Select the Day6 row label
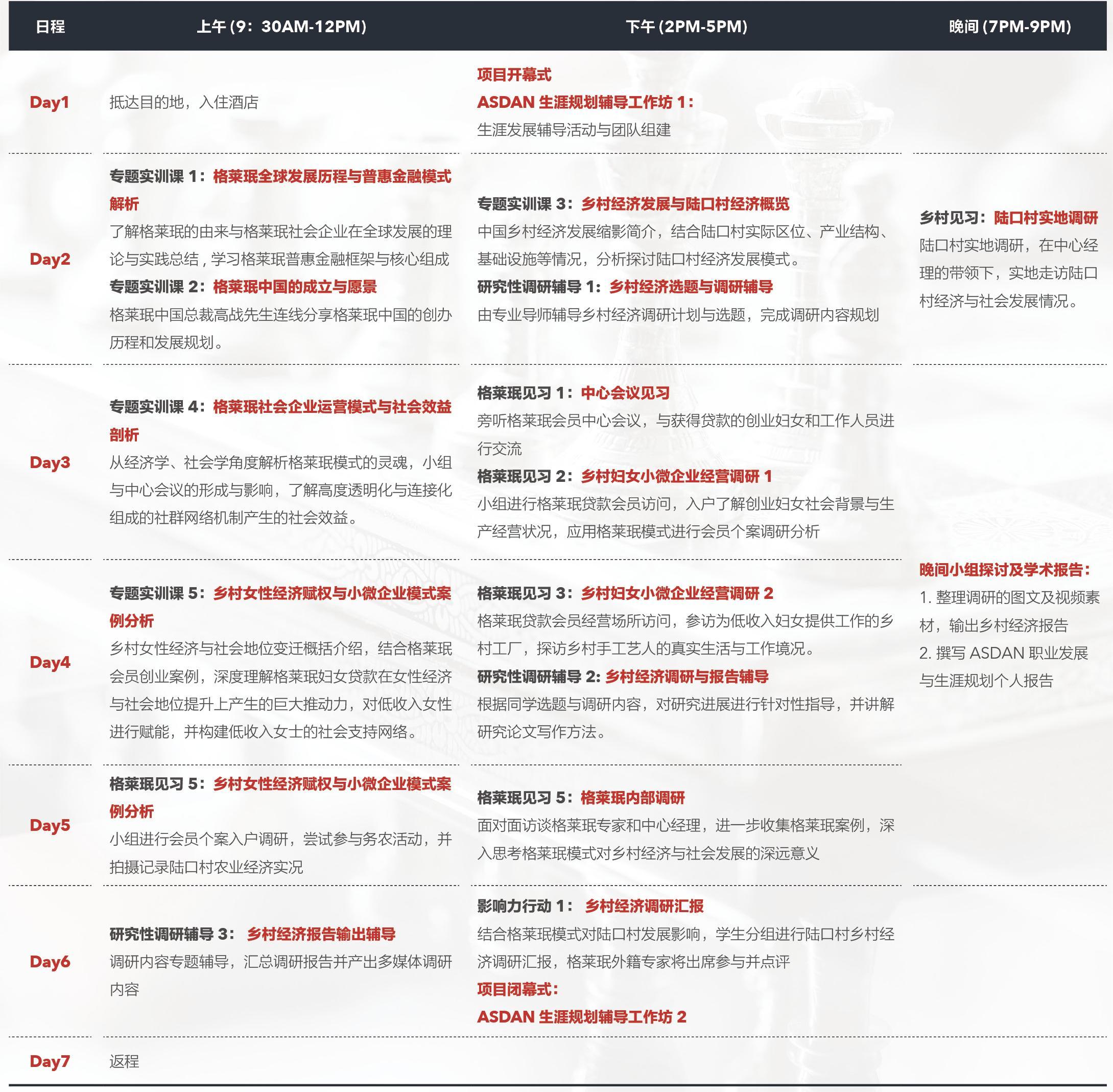Viewport: 1113px width, 1092px height. (x=50, y=962)
